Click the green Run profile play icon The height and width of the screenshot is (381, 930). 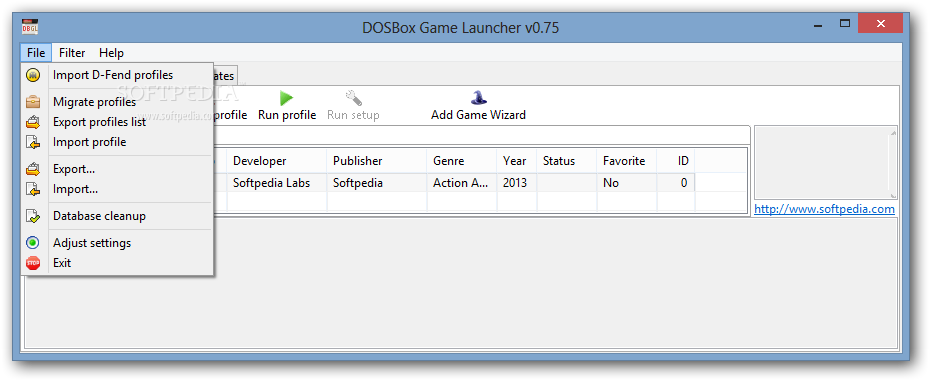point(286,98)
